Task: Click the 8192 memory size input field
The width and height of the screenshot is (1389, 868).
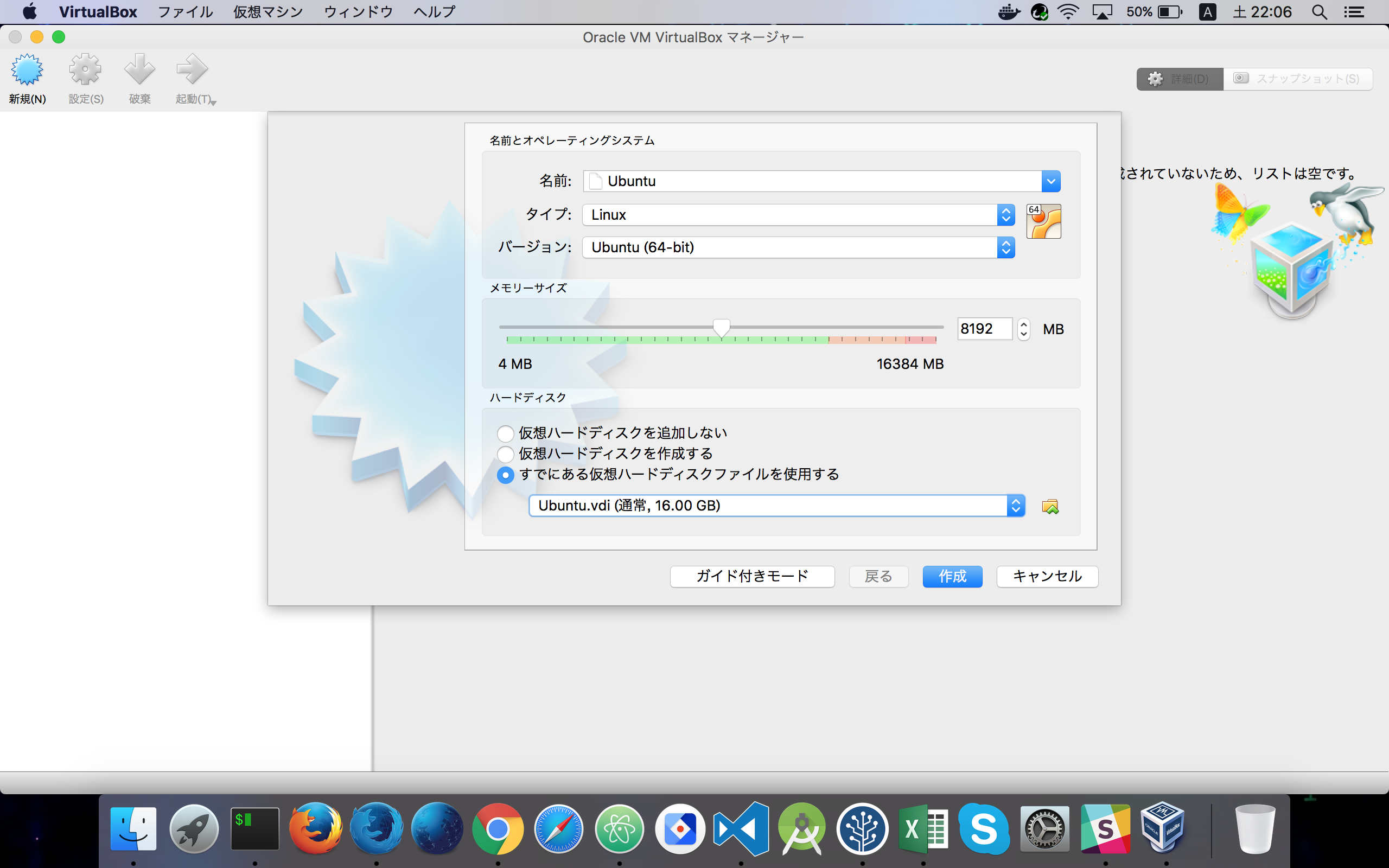Action: 984,329
